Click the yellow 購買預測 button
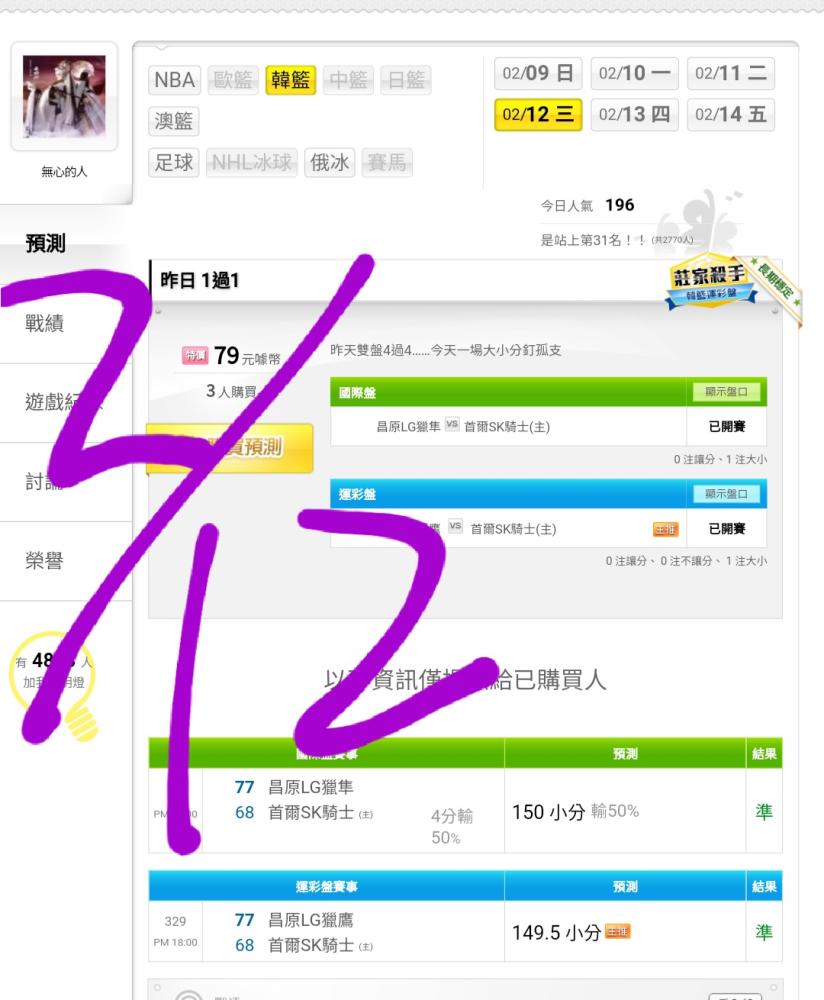This screenshot has width=824, height=1000. click(x=230, y=448)
